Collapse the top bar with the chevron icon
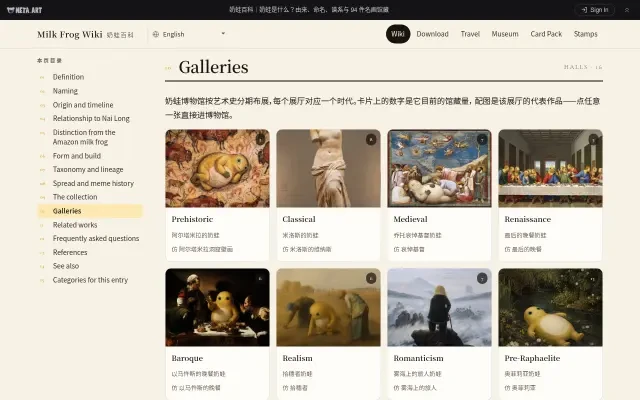Viewport: 640px width, 400px height. click(627, 10)
